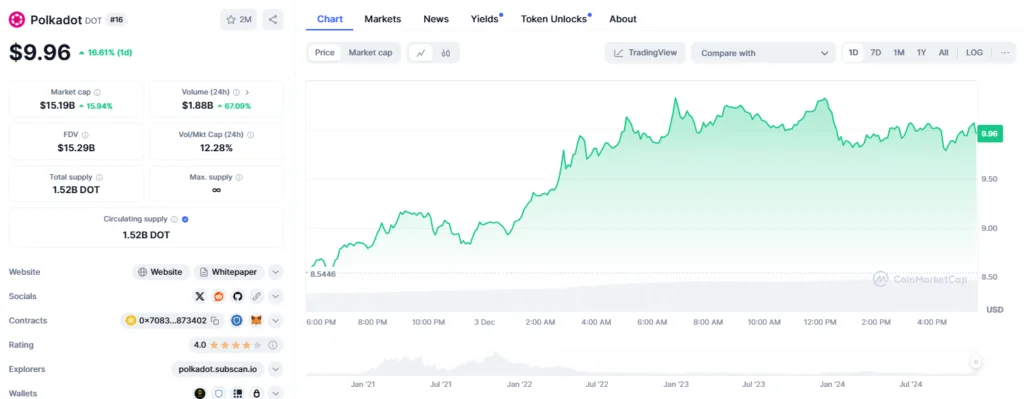
Task: Open info tooltip next to Total supply
Action: pyautogui.click(x=99, y=177)
